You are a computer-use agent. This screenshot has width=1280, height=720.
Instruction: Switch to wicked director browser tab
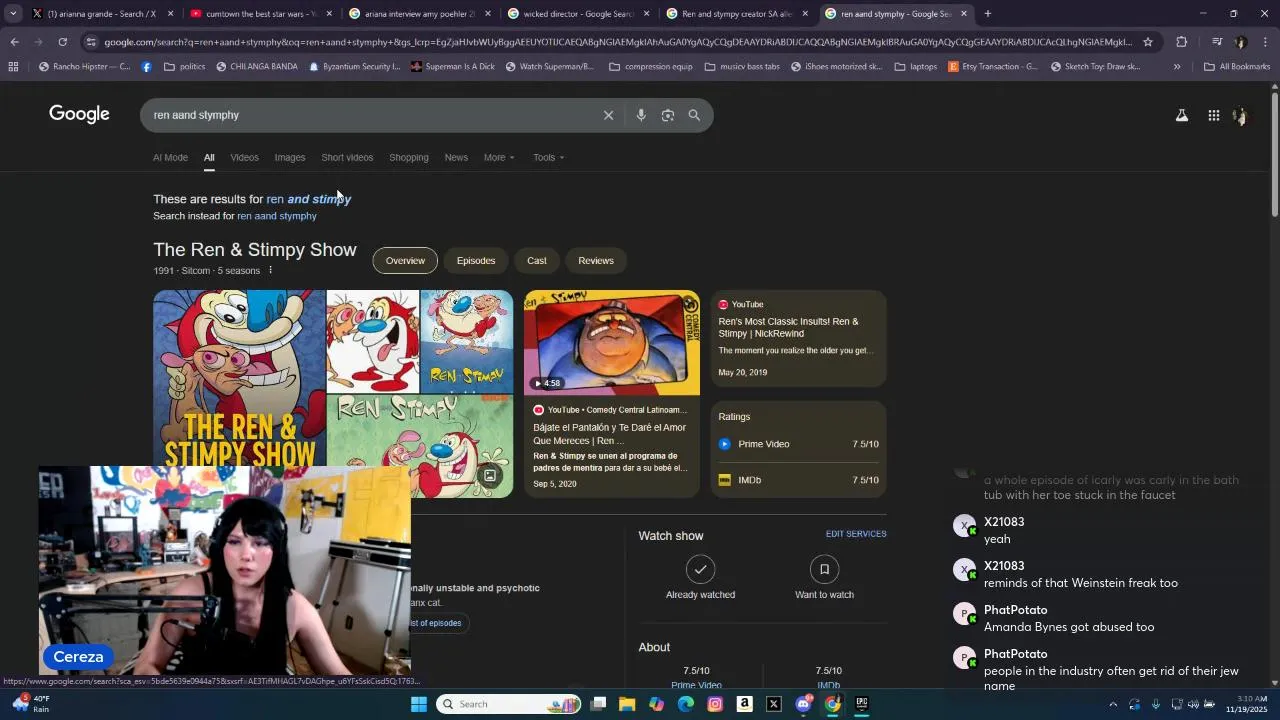coord(578,14)
